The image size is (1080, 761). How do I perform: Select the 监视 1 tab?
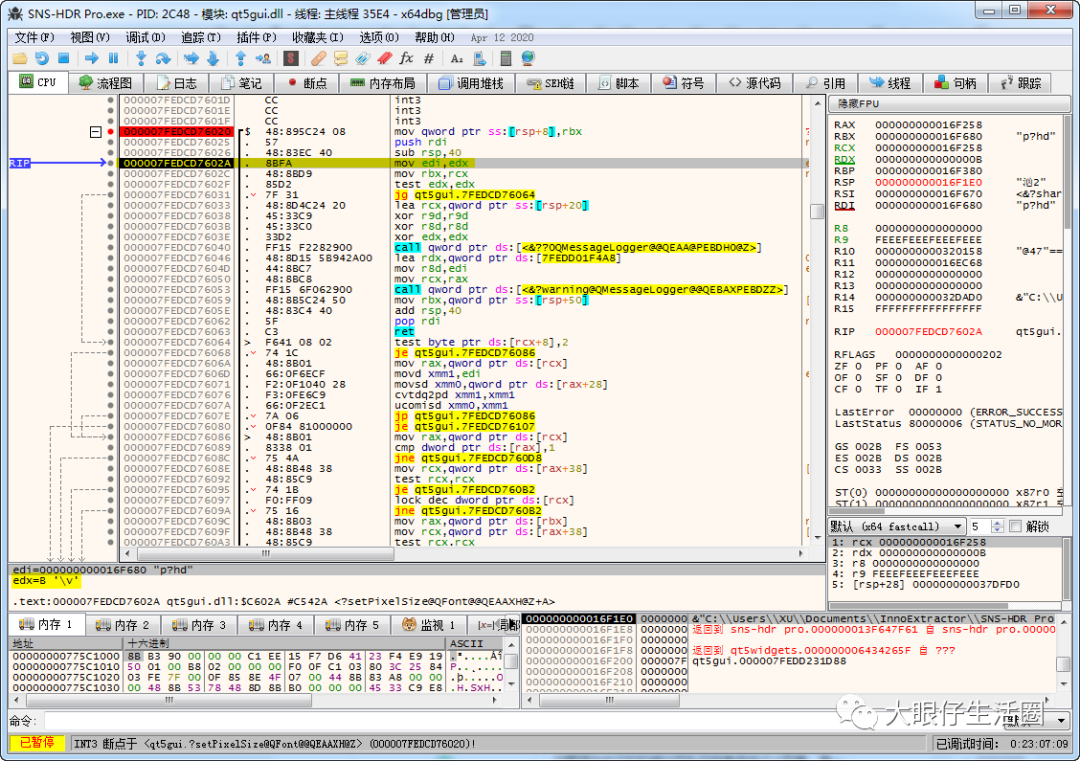(428, 625)
